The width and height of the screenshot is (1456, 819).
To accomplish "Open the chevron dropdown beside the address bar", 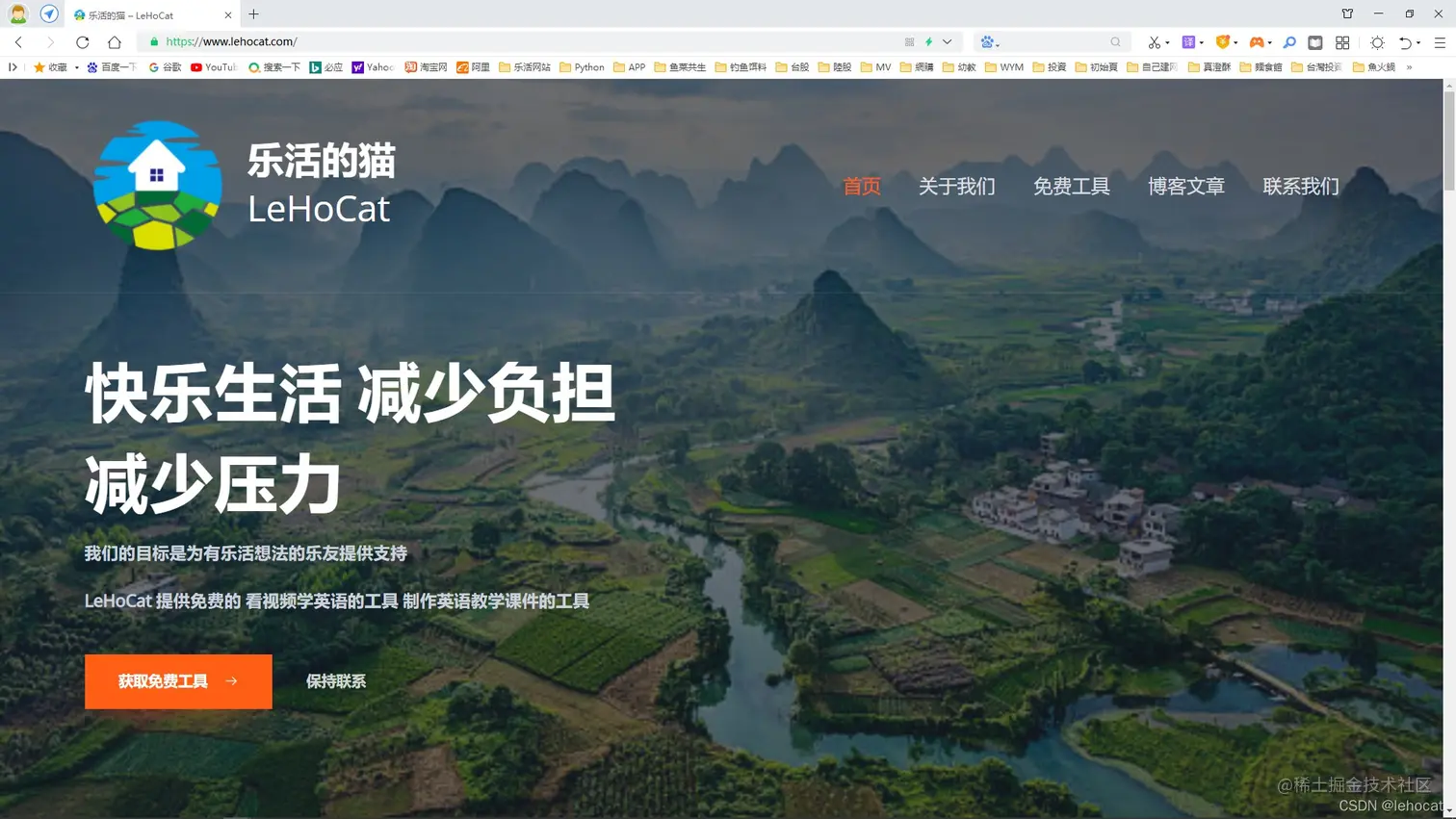I will pos(947,41).
